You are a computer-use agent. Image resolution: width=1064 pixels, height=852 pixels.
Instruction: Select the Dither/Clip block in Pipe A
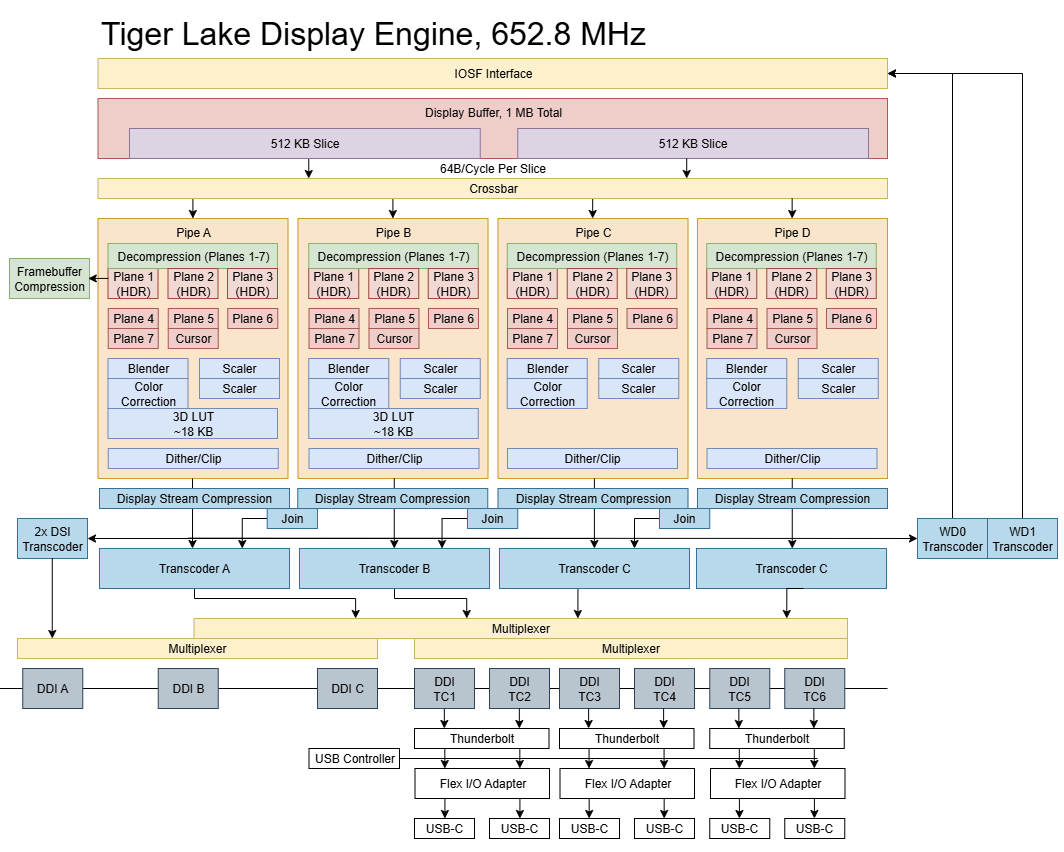193,459
